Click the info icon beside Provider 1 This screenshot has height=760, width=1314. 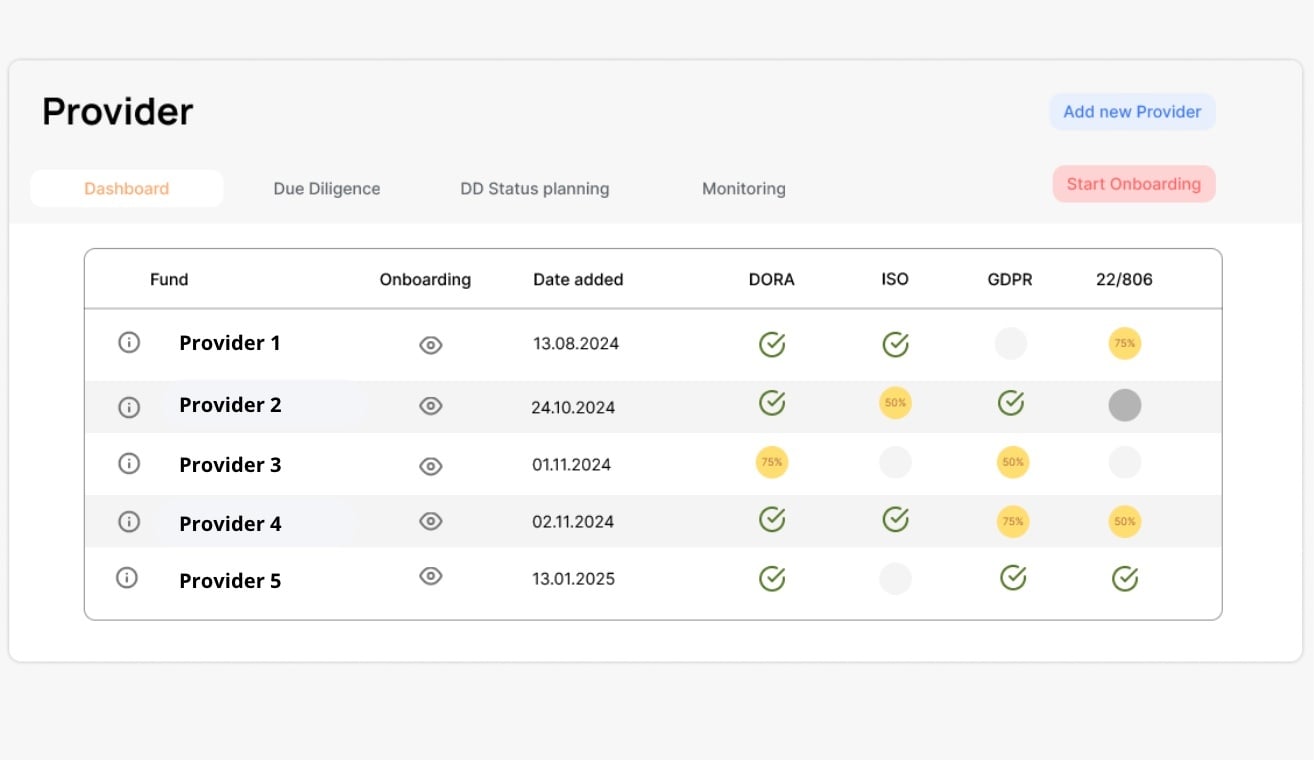coord(128,343)
